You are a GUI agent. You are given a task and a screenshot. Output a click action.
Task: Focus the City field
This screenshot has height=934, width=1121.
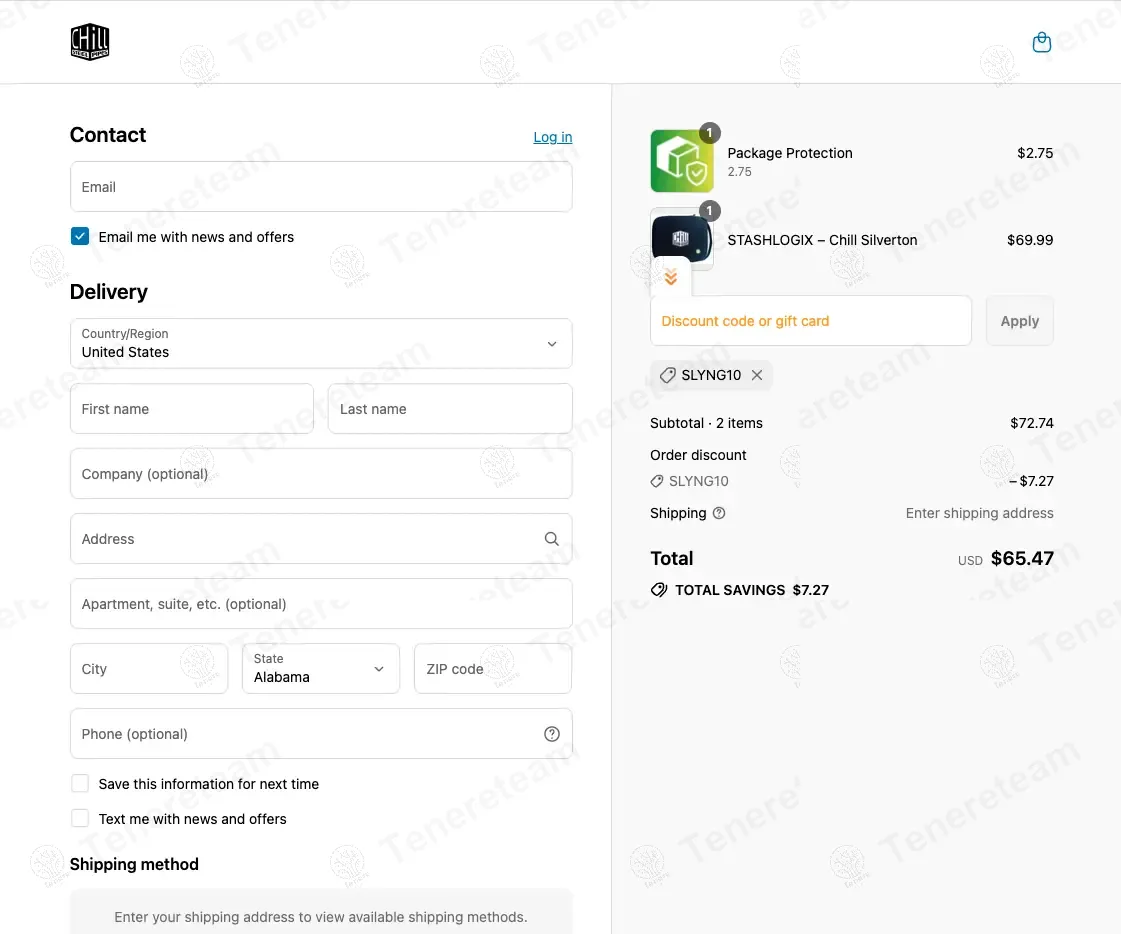(149, 669)
